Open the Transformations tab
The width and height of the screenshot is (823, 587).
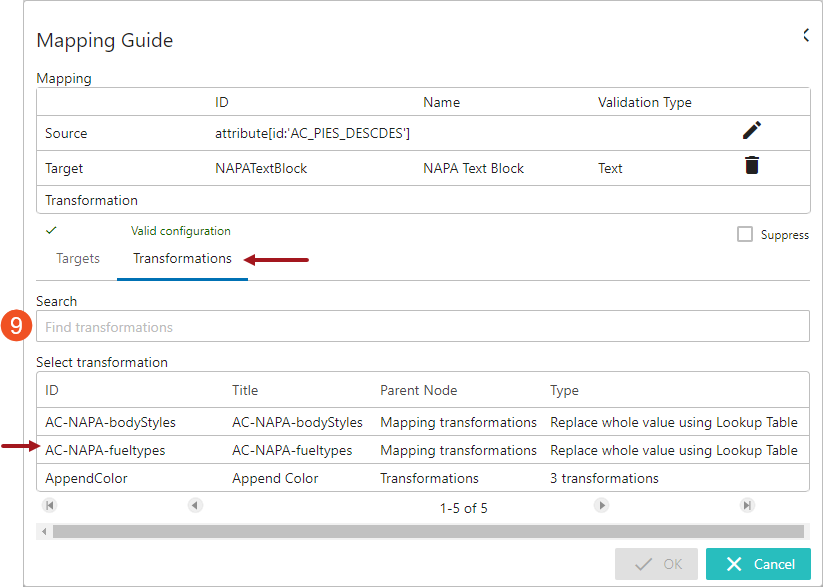tap(182, 259)
